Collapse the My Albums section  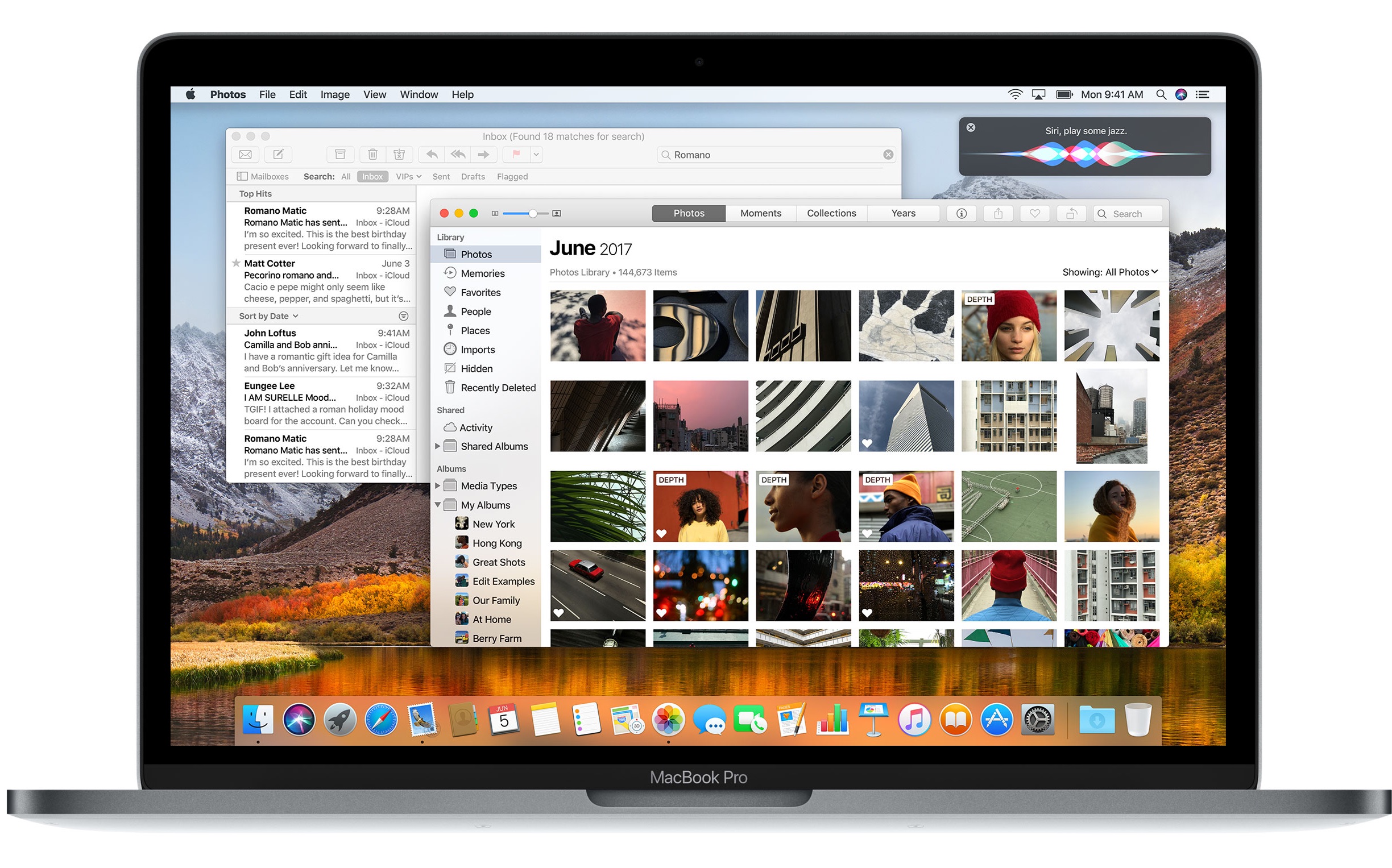[x=438, y=505]
